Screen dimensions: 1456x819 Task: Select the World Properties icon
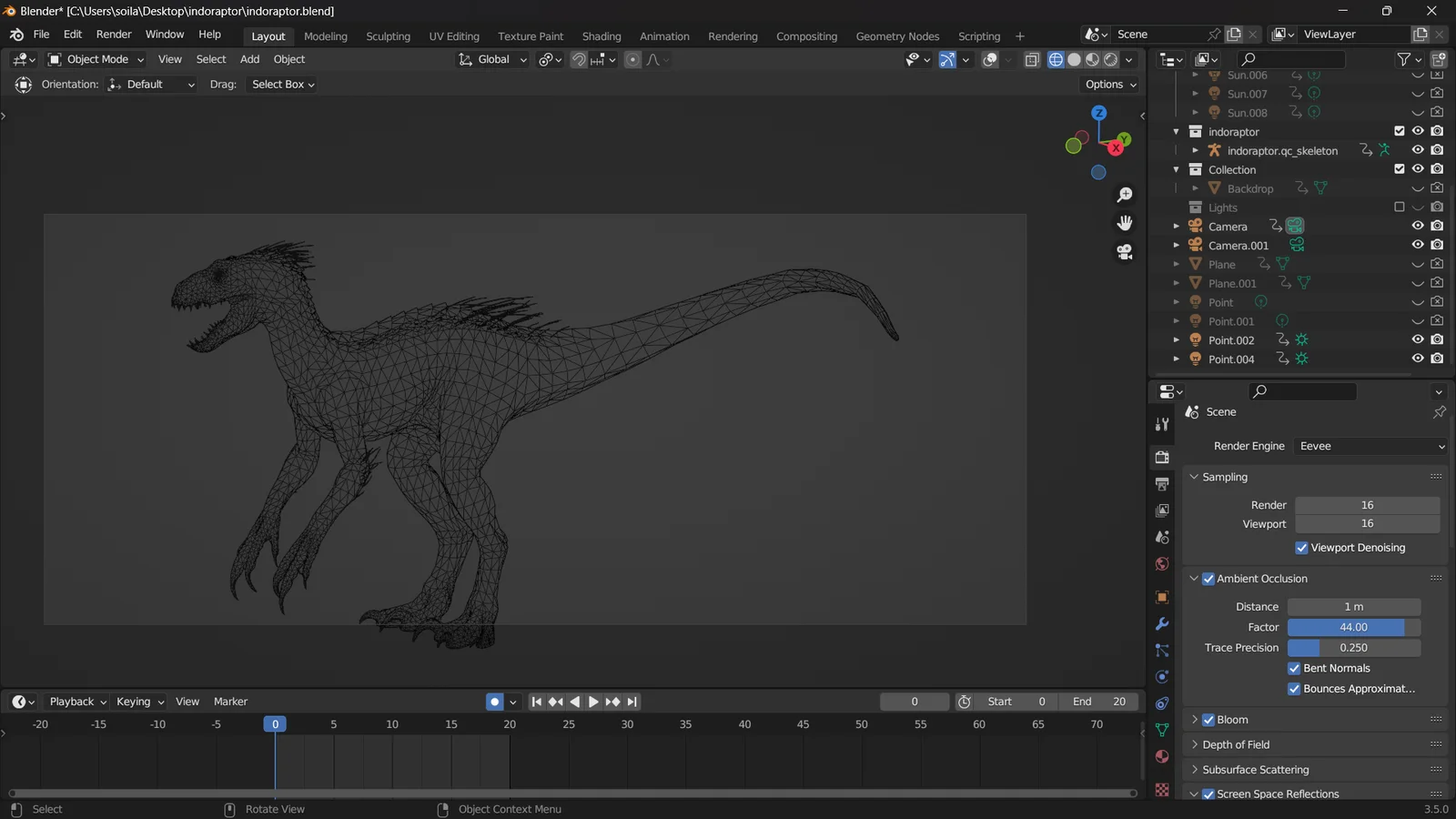pyautogui.click(x=1162, y=563)
